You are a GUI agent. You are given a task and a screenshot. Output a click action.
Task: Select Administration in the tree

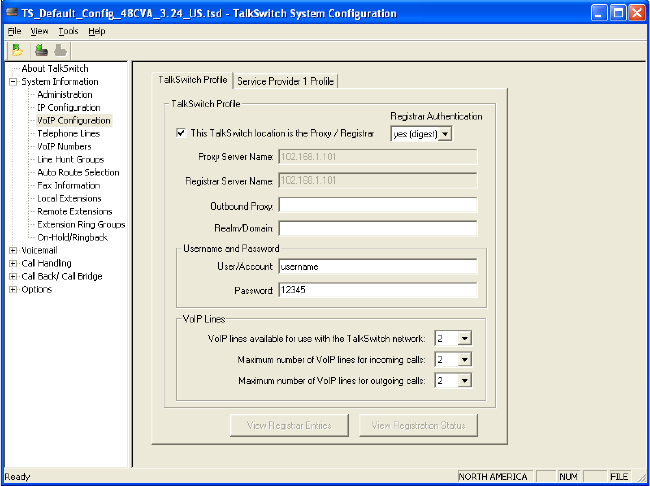click(x=65, y=95)
